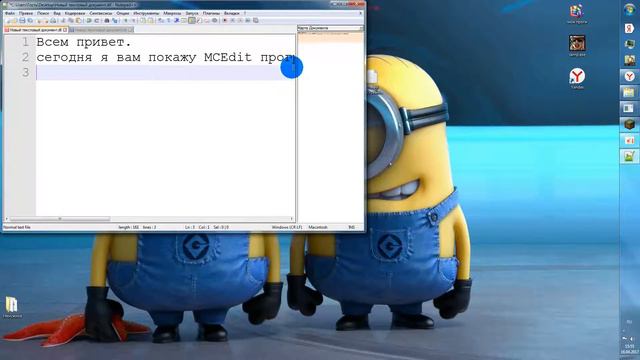Viewport: 640px width, 360px height.
Task: Open the Правка menu
Action: tap(26, 13)
